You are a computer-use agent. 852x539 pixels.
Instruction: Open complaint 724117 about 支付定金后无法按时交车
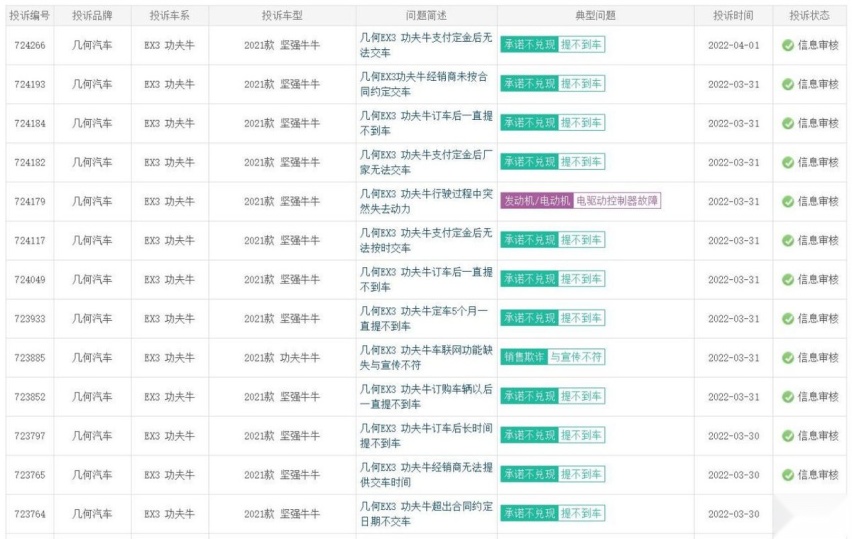(426, 241)
